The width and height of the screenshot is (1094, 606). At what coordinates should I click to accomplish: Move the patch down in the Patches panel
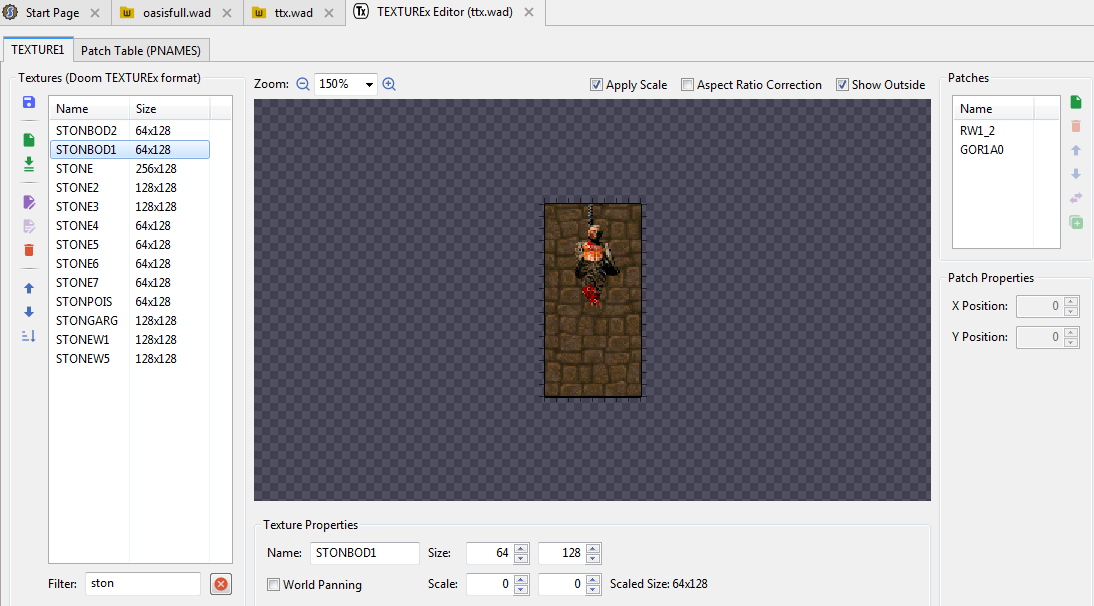1076,174
